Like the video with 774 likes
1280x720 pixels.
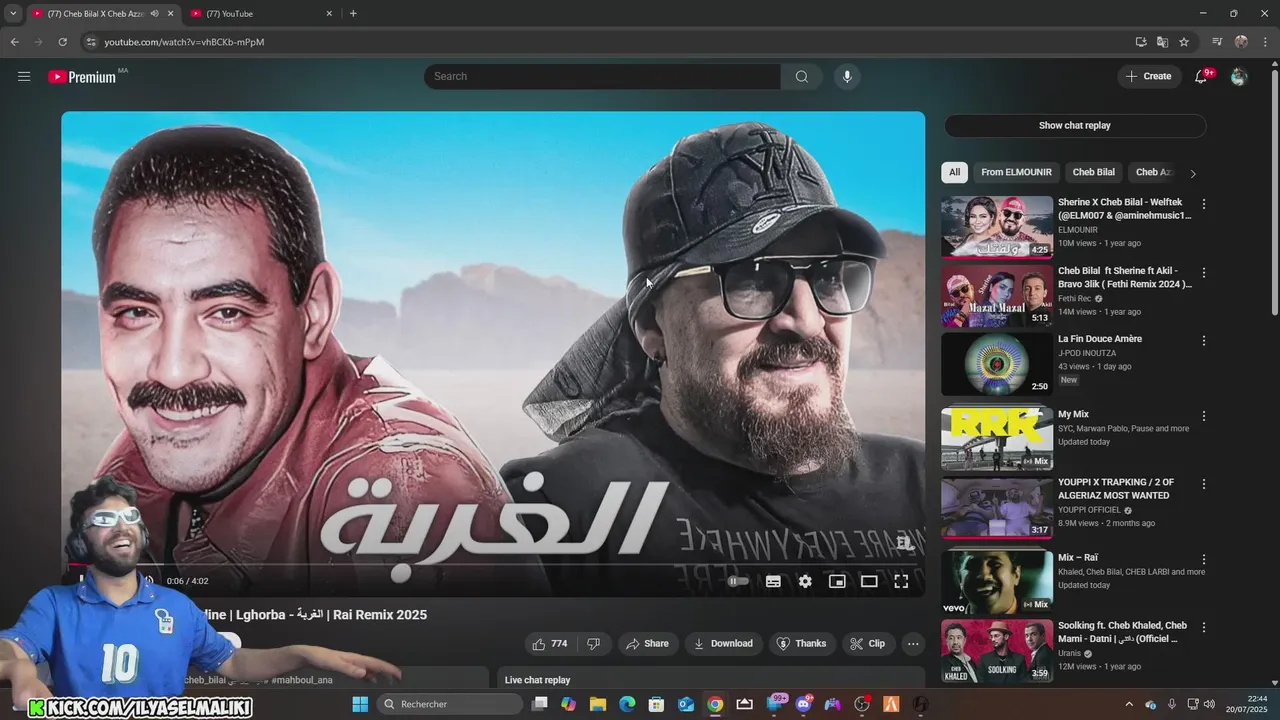pos(550,643)
